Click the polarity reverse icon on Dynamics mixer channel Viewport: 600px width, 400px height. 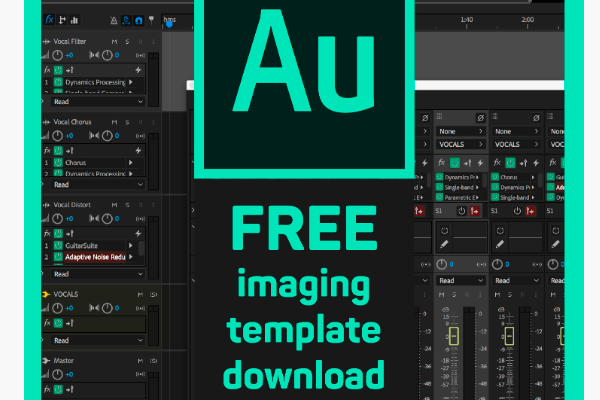click(x=481, y=118)
